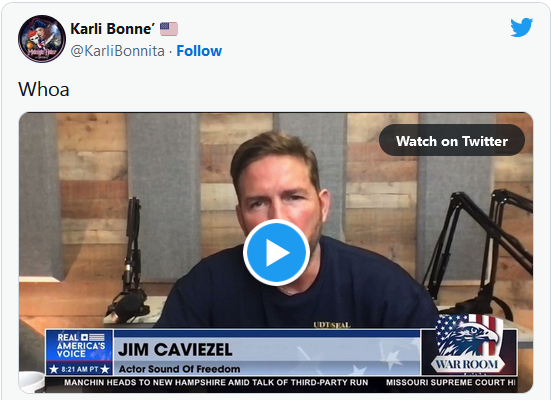Click the microphone on the left desk
Viewport: 551px width, 400px height.
click(x=128, y=302)
